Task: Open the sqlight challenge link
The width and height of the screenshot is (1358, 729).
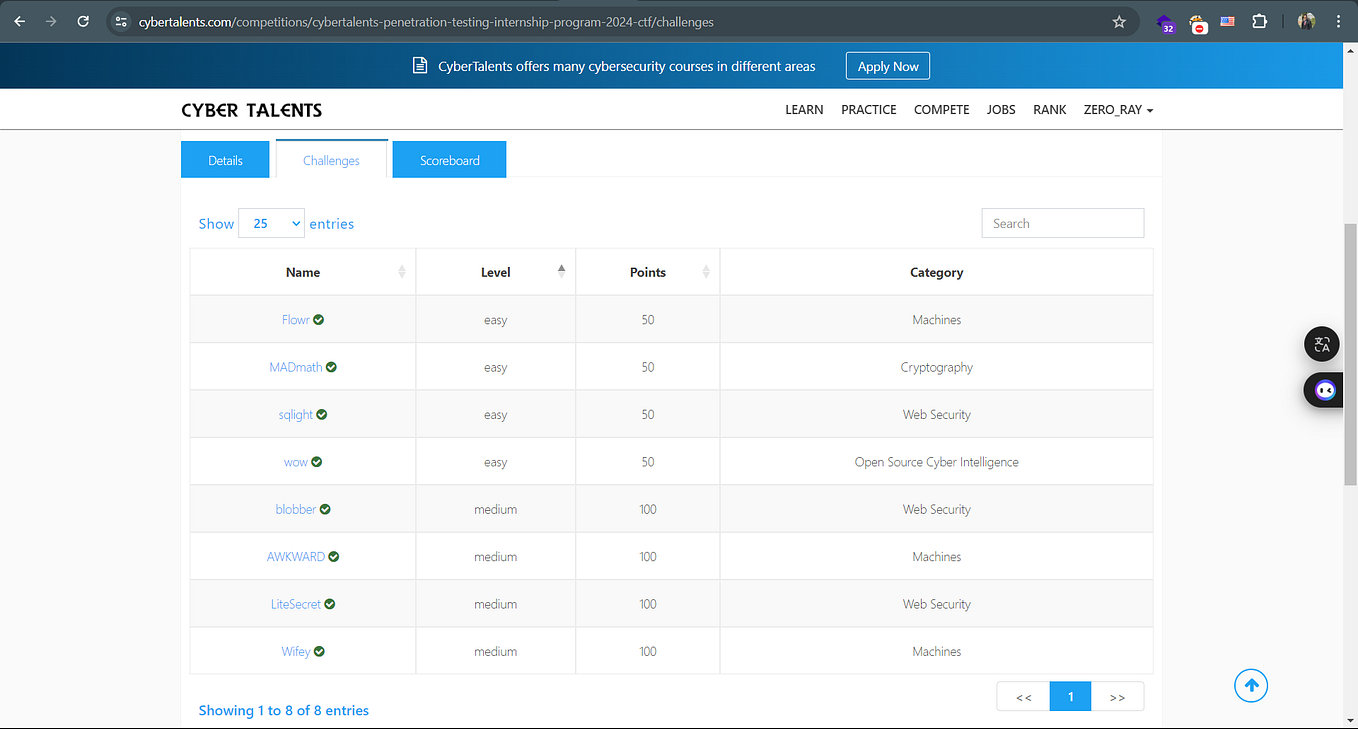Action: pyautogui.click(x=296, y=414)
